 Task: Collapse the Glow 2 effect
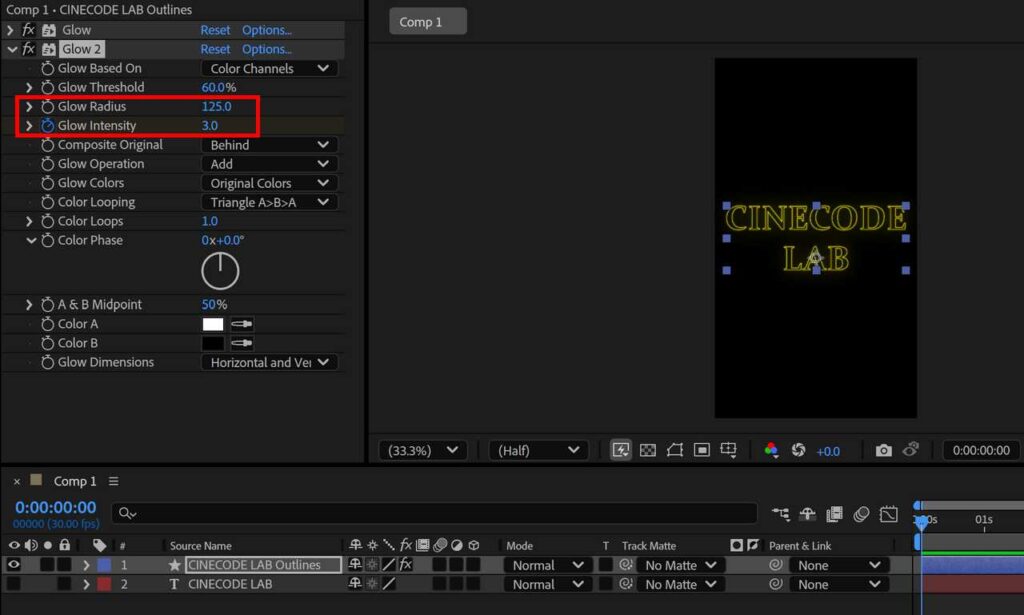point(12,49)
